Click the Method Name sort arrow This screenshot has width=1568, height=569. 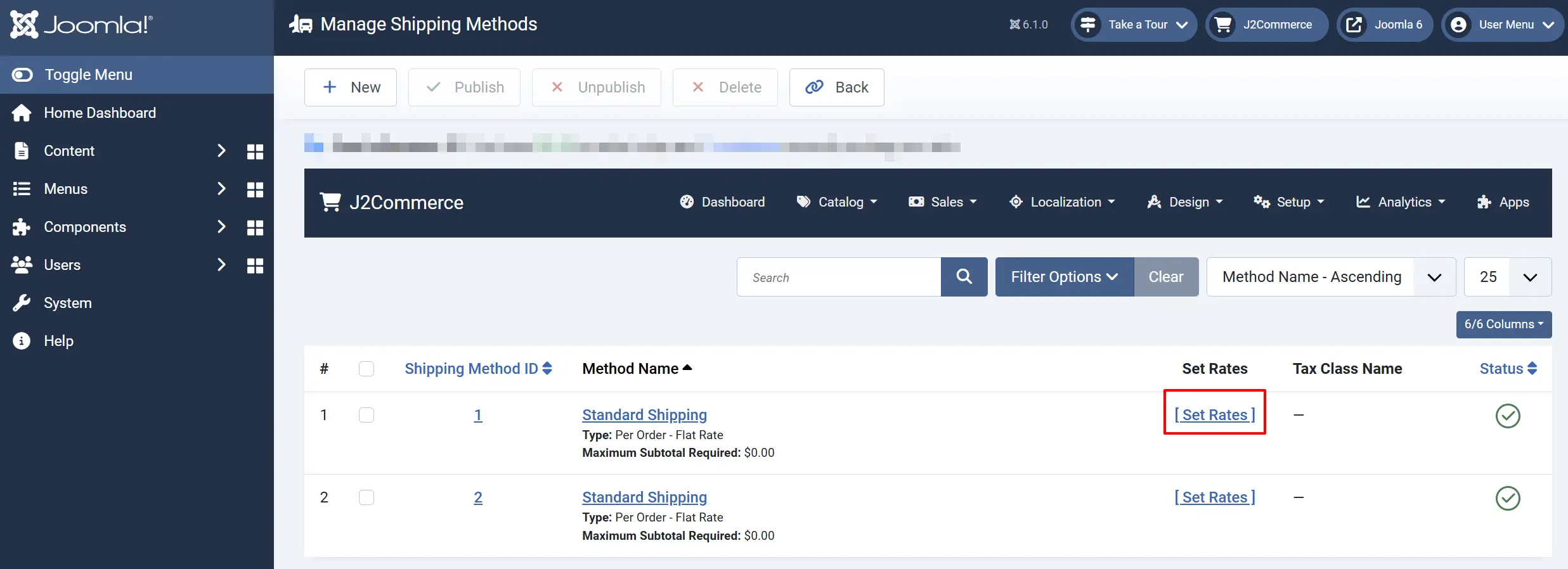point(687,368)
